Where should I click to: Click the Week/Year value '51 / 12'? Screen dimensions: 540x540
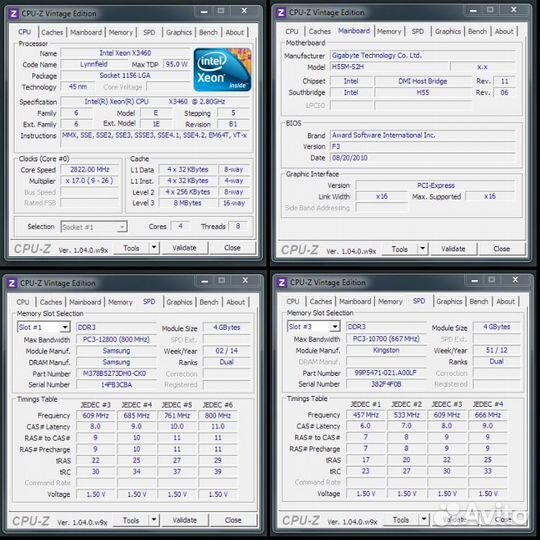pyautogui.click(x=497, y=350)
